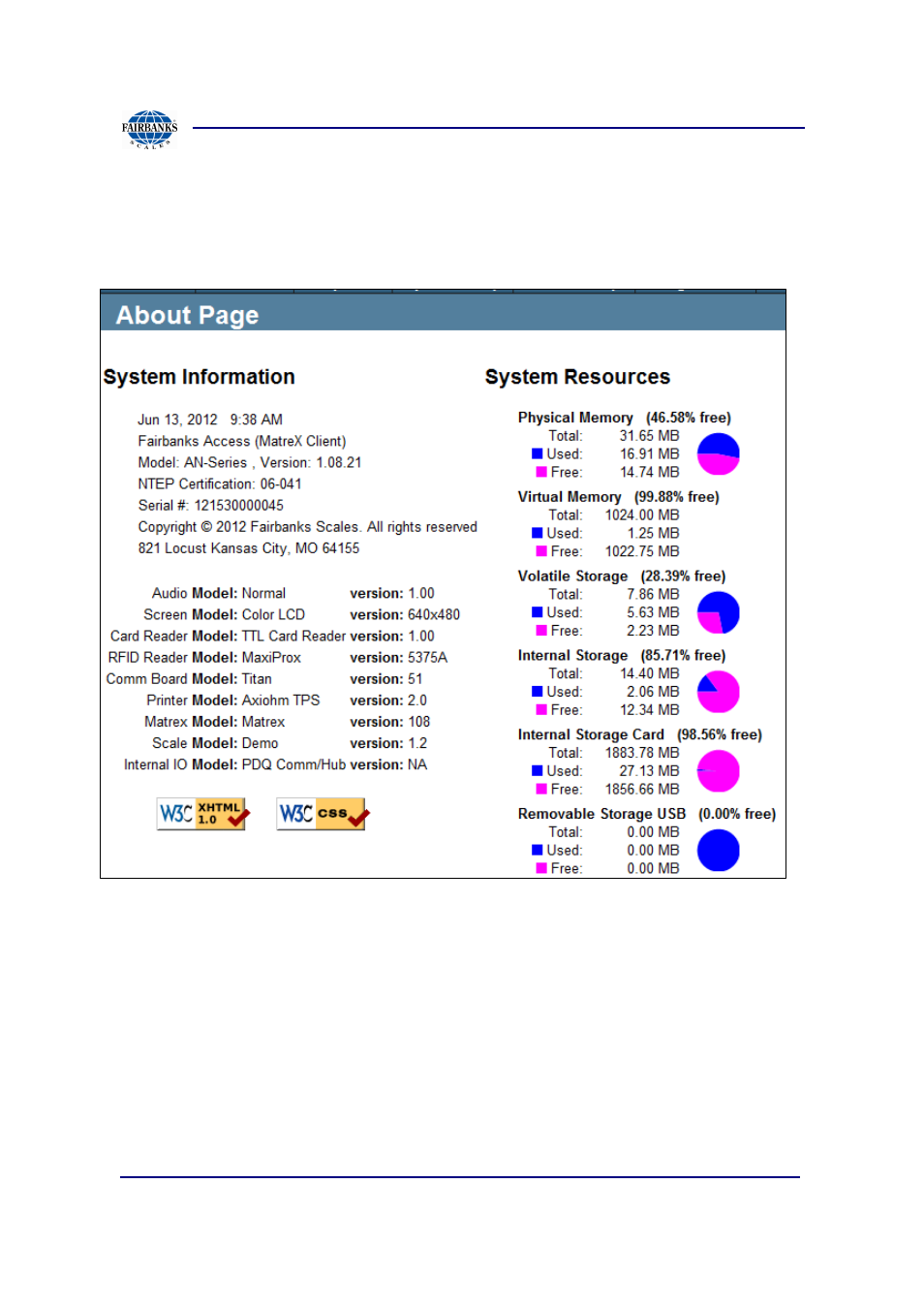Click the magenta Free swatch under Physical Memory
This screenshot has height=1308, width=924.
[541, 472]
